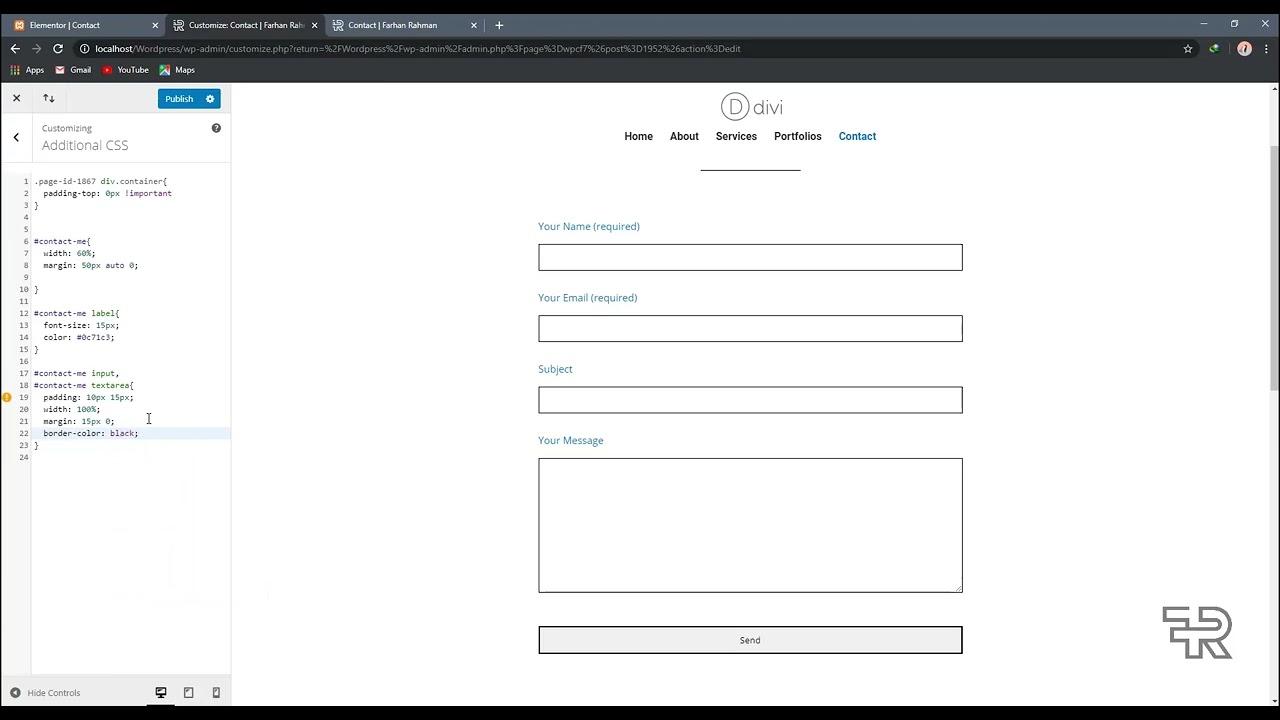Click CSS selector '#contact-me textarea{'
This screenshot has width=1280, height=720.
click(83, 385)
